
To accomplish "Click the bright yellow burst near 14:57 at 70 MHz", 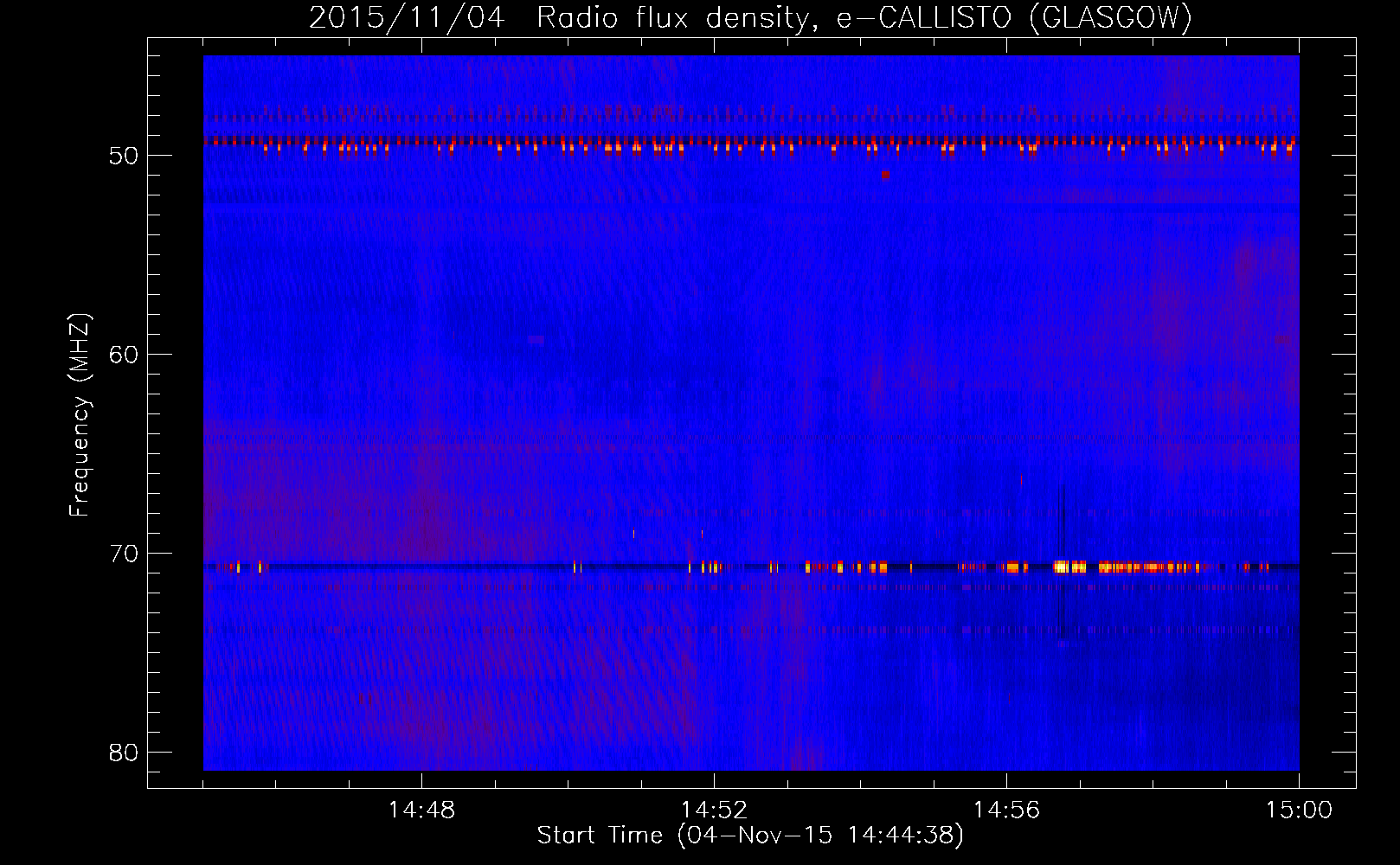I will (x=1069, y=567).
